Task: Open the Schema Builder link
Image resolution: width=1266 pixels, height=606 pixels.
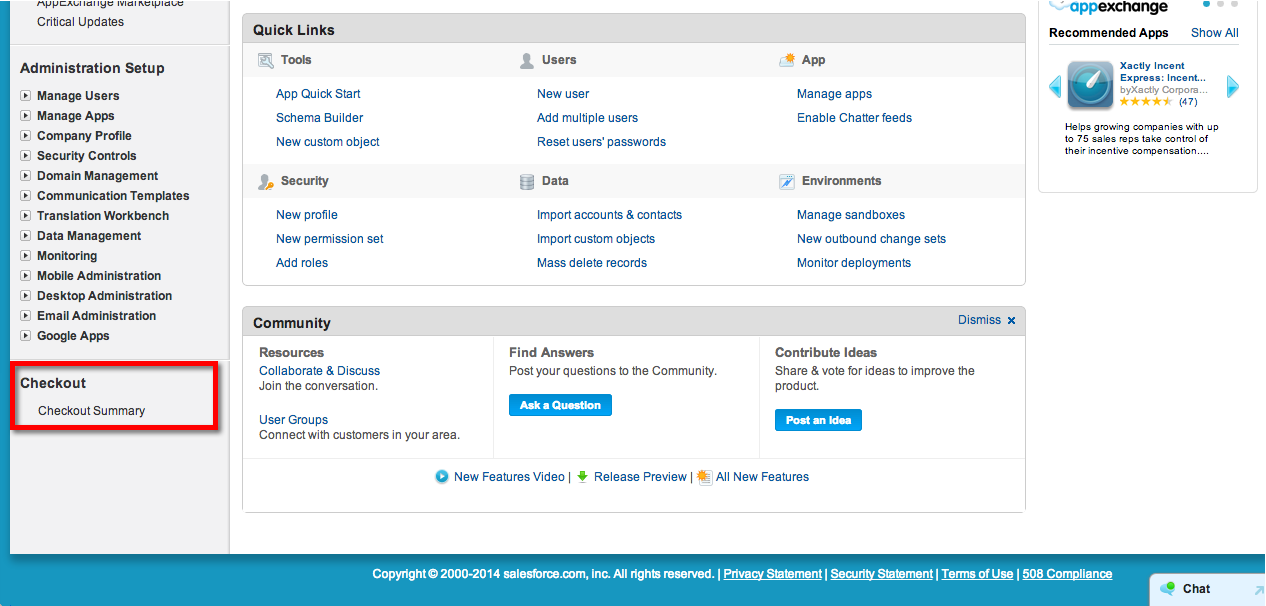Action: tap(319, 118)
